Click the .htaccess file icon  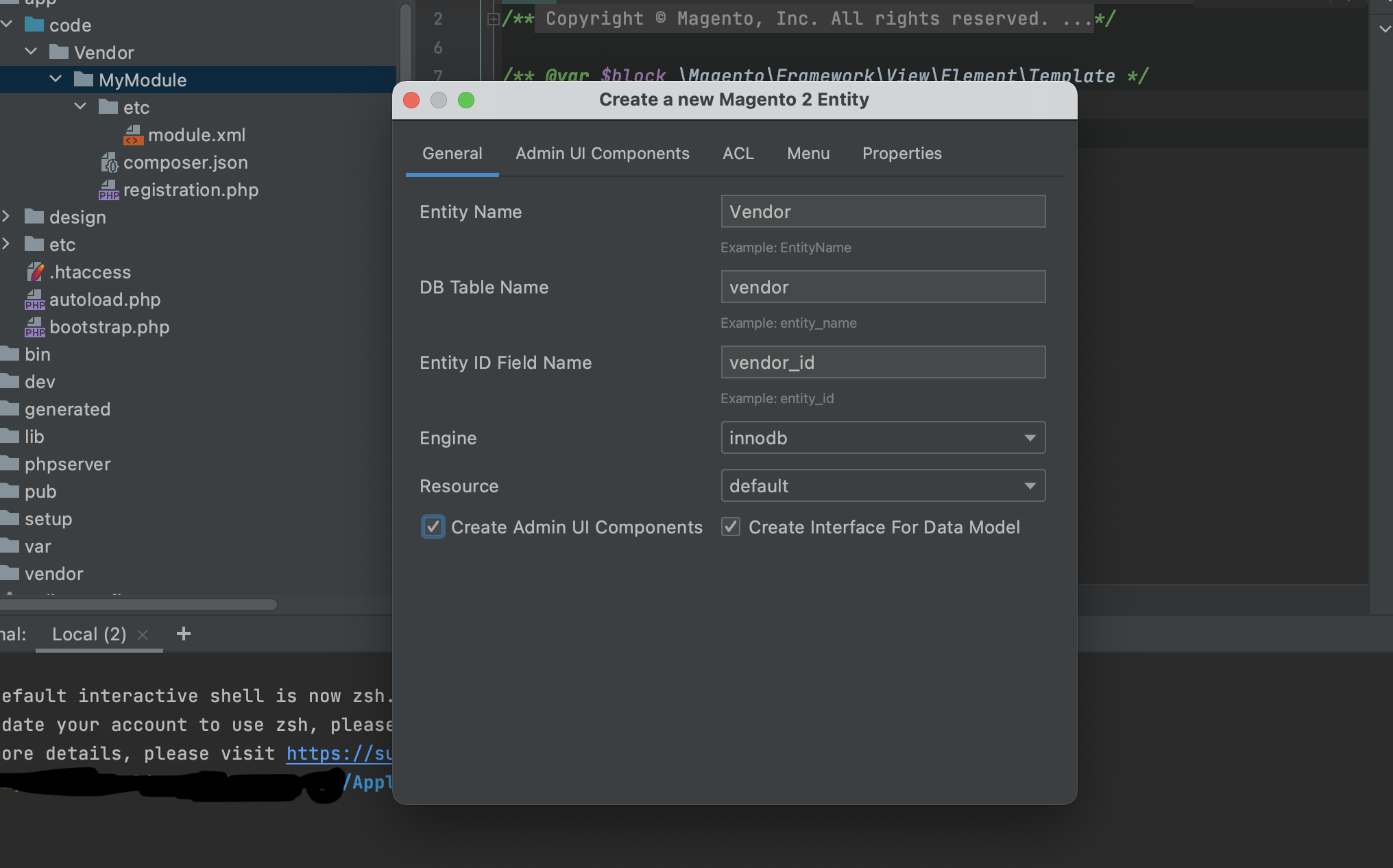coord(35,272)
